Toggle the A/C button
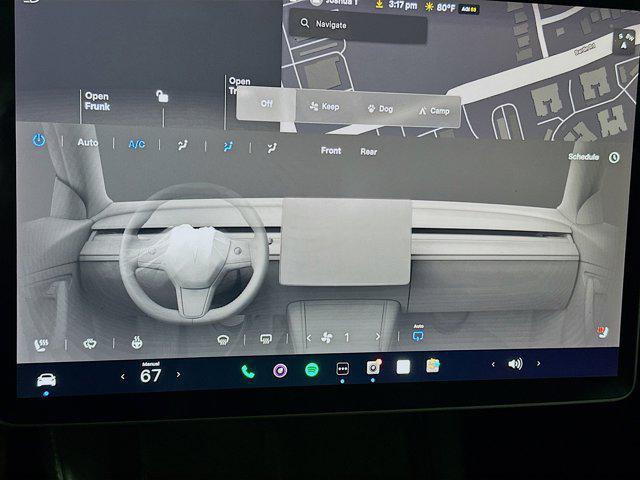The height and width of the screenshot is (480, 640). (x=137, y=144)
